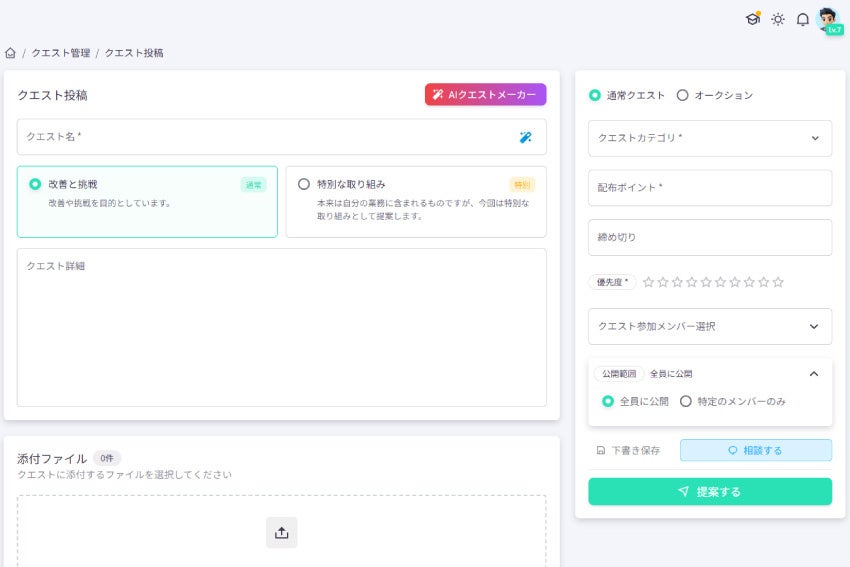Image resolution: width=850 pixels, height=567 pixels.
Task: Select the オークション radio button
Action: pos(682,95)
